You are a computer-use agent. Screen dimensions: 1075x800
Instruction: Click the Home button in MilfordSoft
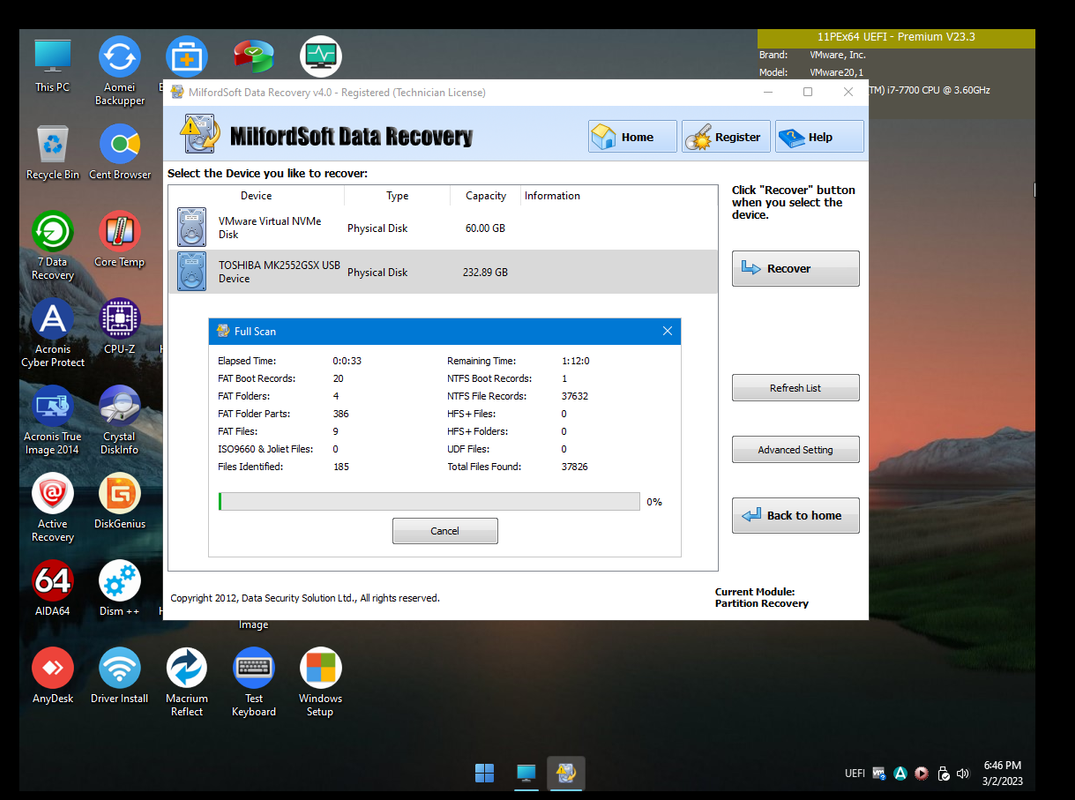pyautogui.click(x=632, y=136)
